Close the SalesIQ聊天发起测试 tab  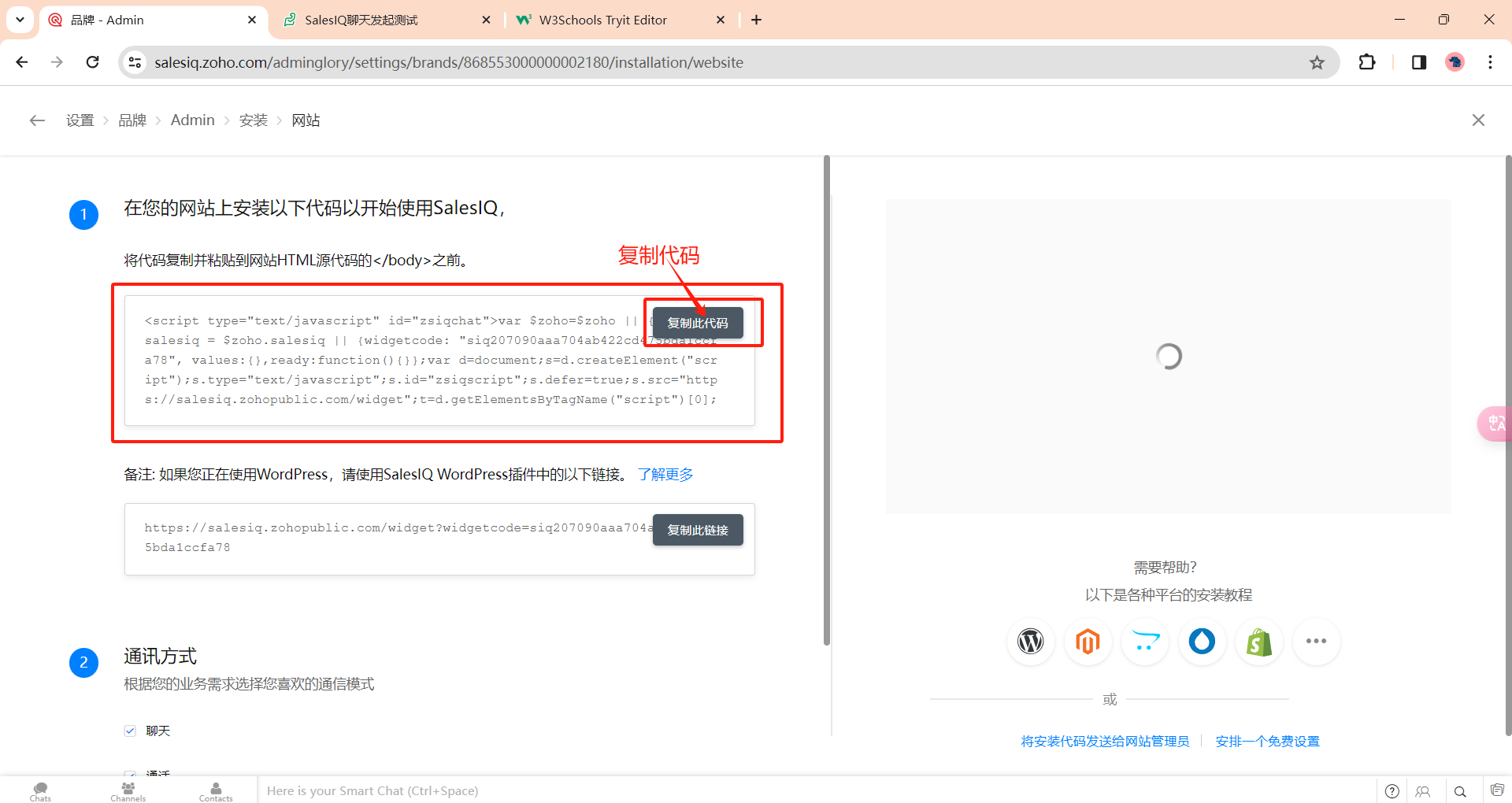(x=486, y=20)
